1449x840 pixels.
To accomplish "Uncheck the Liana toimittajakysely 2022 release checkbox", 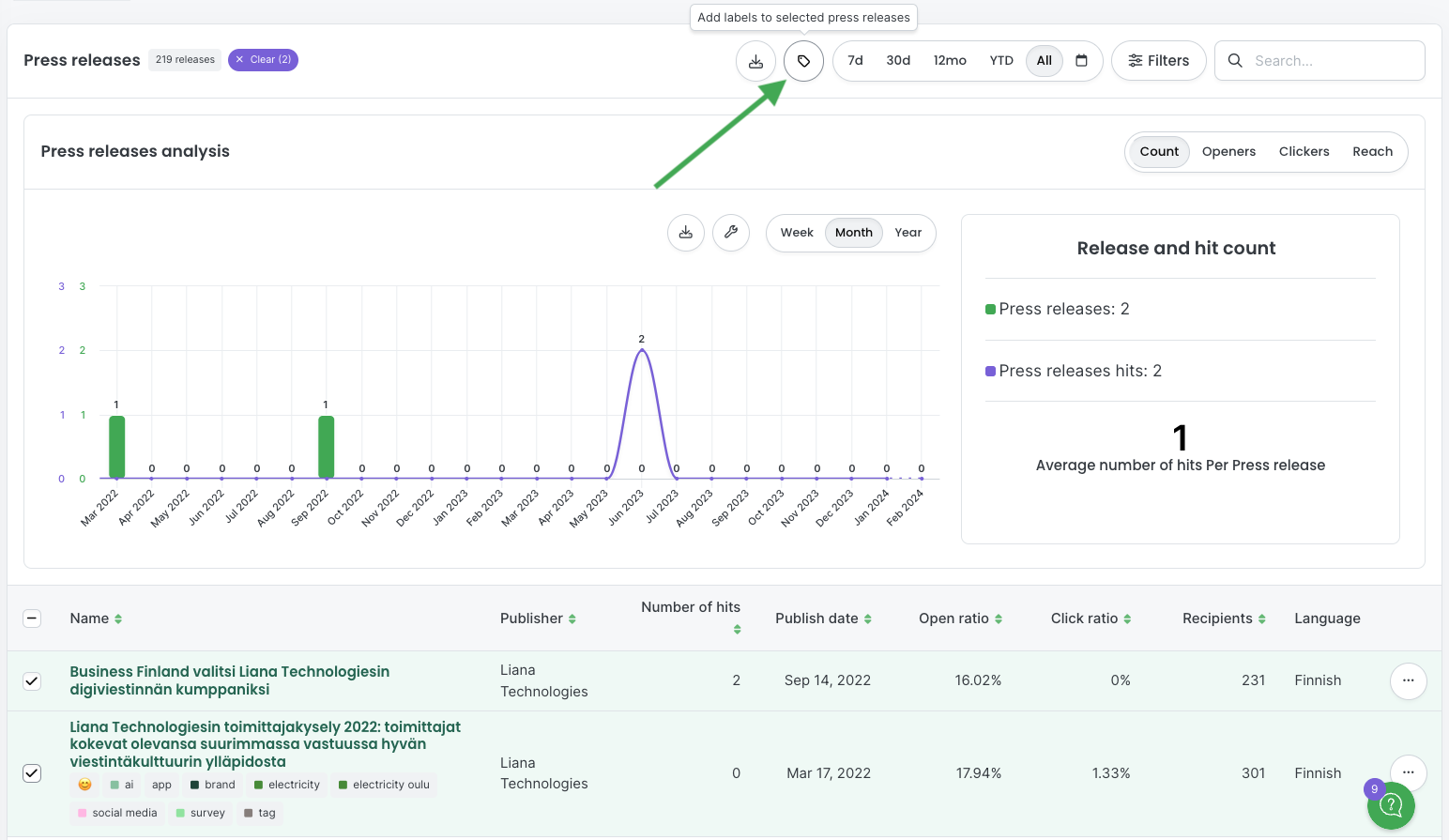I will pos(32,773).
